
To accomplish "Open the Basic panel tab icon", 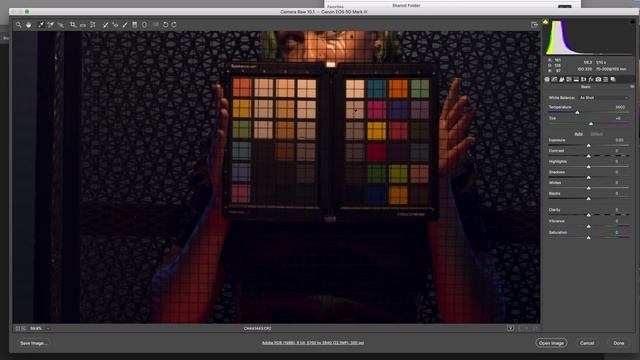I will [x=547, y=79].
